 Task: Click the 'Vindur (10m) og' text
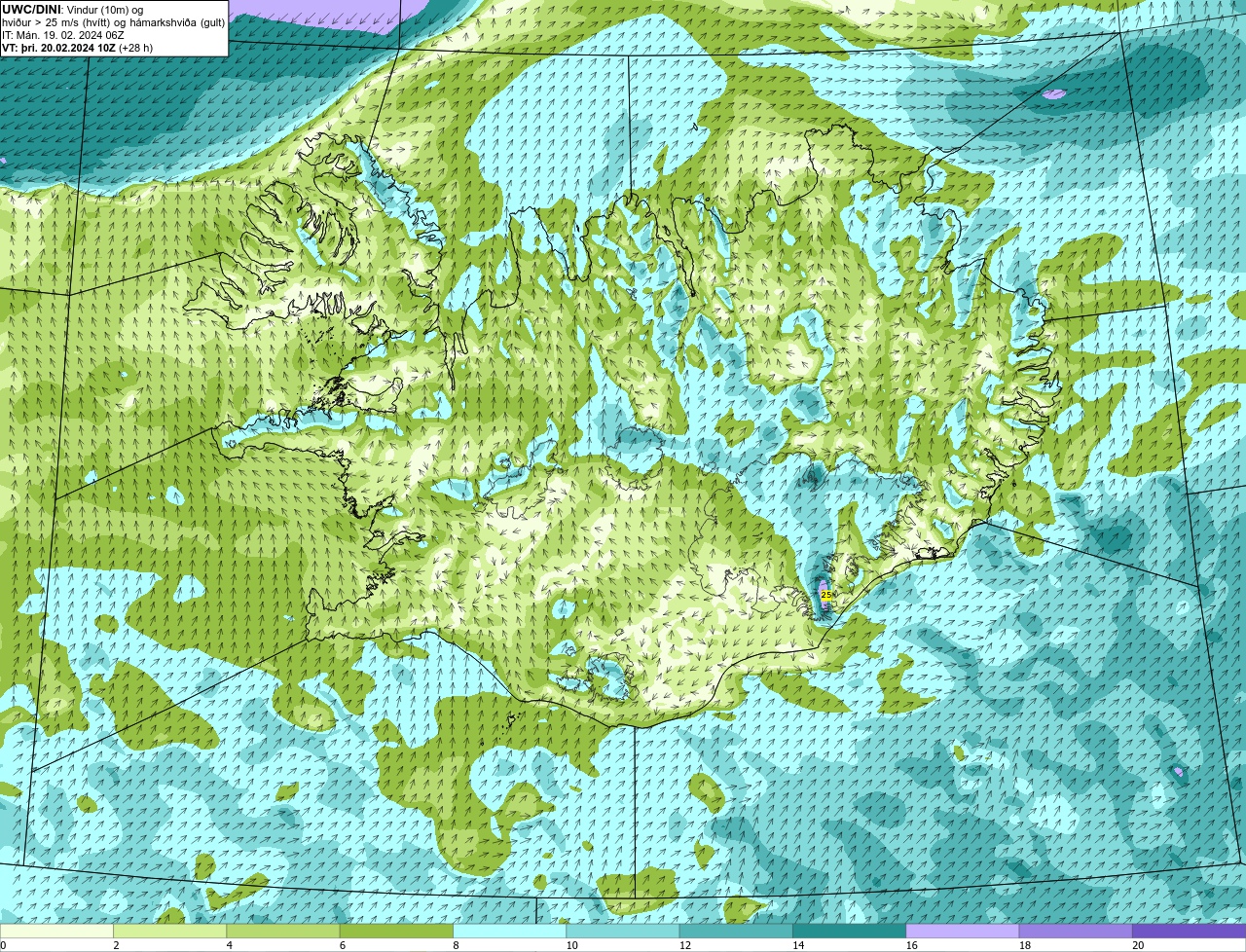point(104,10)
